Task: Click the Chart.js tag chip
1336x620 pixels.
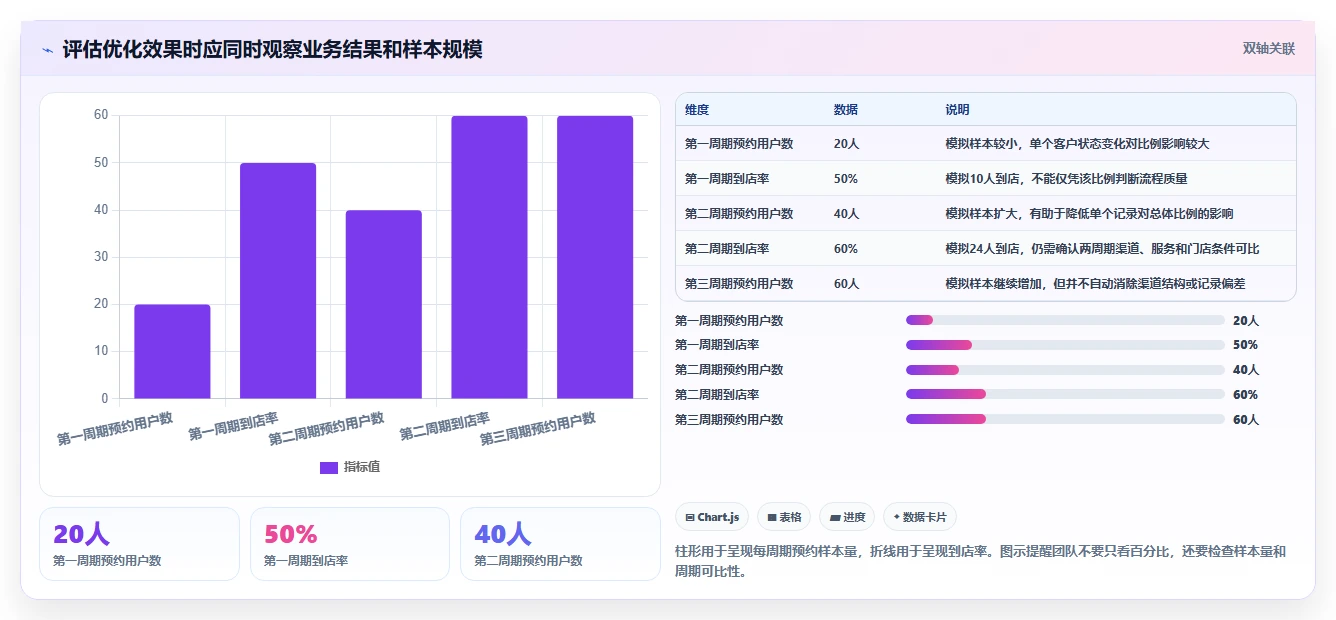Action: pyautogui.click(x=712, y=517)
